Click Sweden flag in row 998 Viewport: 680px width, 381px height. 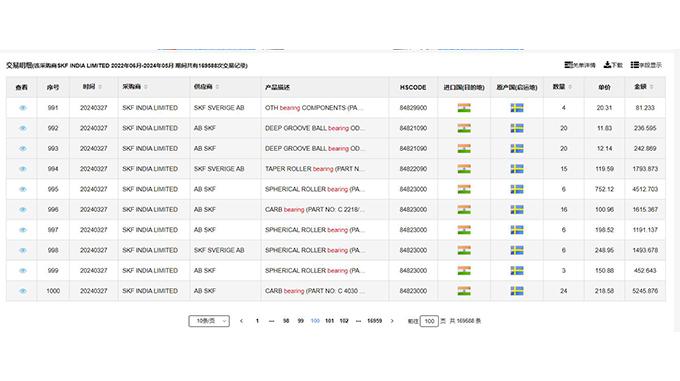(x=517, y=251)
